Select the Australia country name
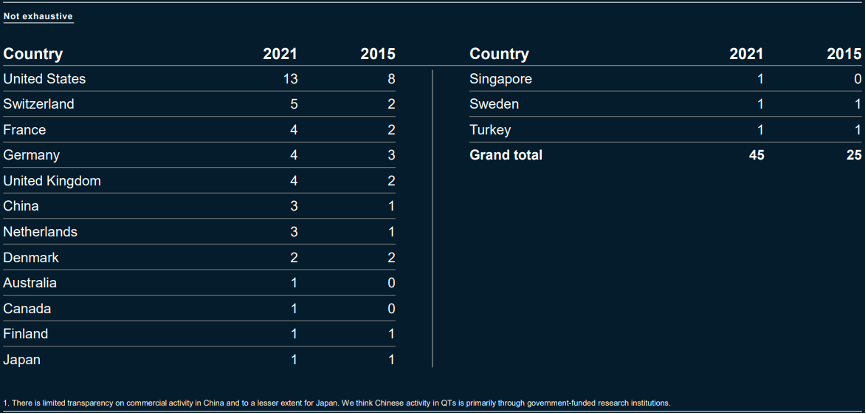866x414 pixels. [x=30, y=283]
